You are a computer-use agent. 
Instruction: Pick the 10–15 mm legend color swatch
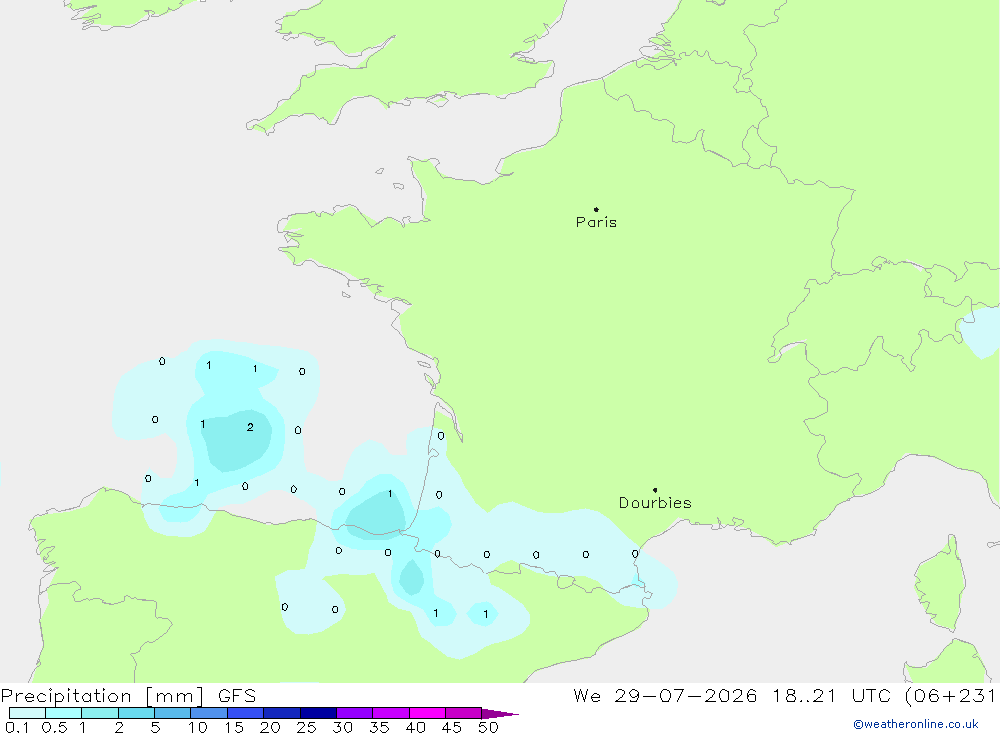tap(209, 713)
